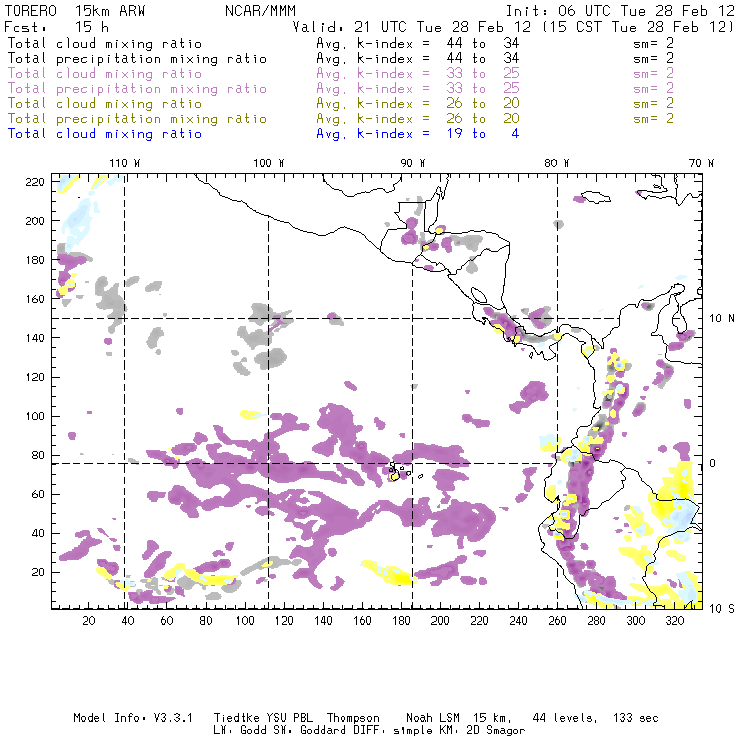This screenshot has width=740, height=740.
Task: Select the "Fcst: 15 h" forecast label
Action: coord(57,27)
